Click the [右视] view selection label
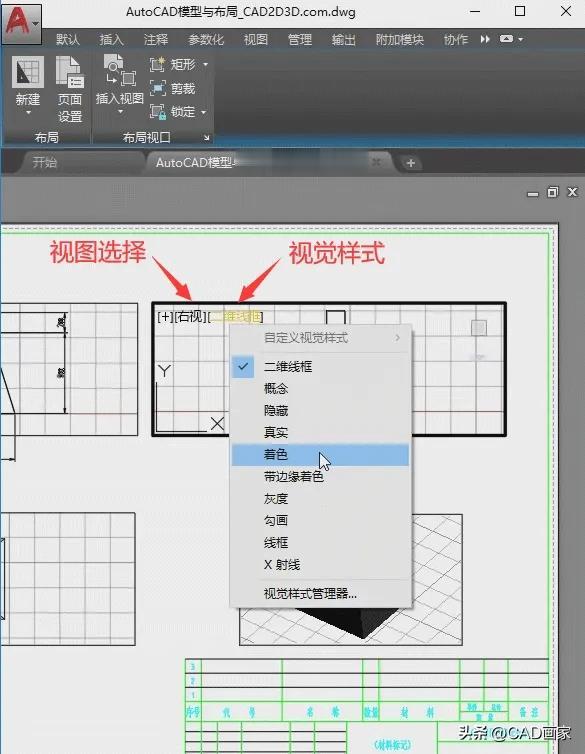 click(x=190, y=317)
